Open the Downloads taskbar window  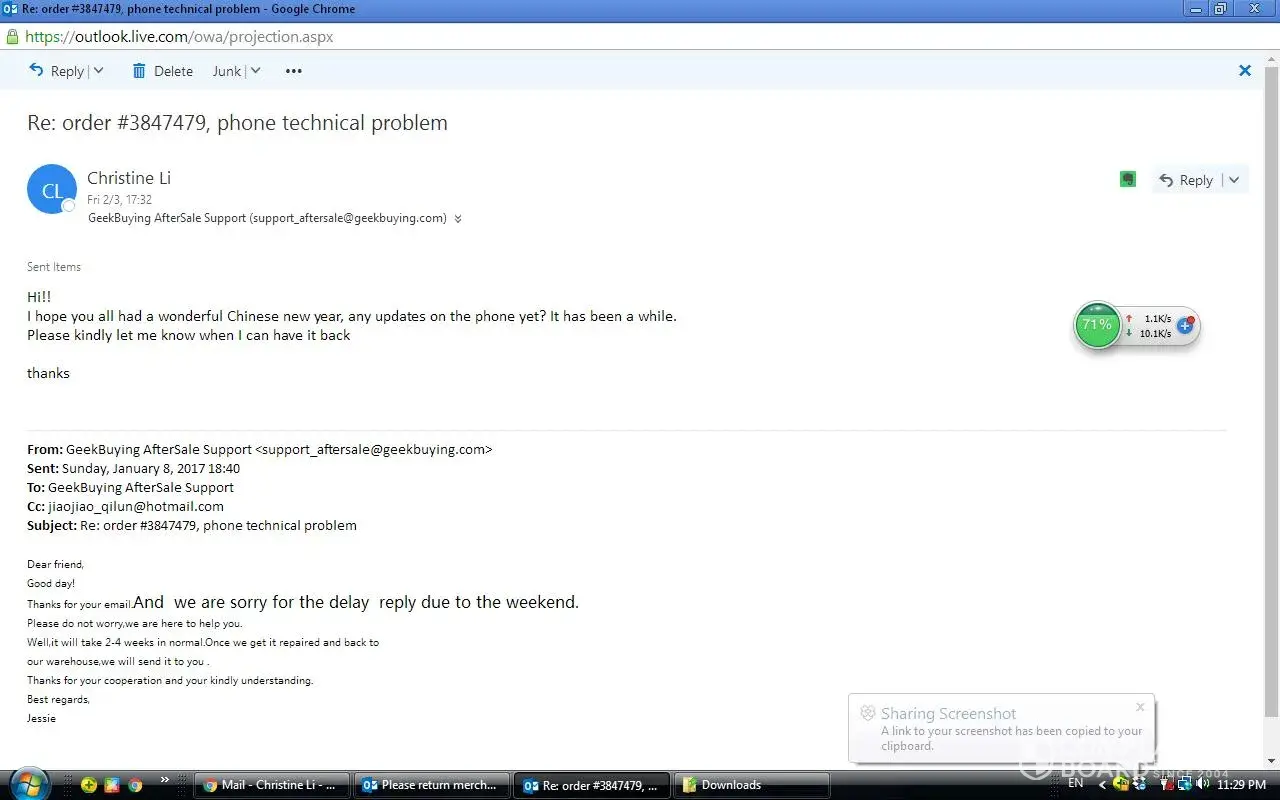(752, 785)
